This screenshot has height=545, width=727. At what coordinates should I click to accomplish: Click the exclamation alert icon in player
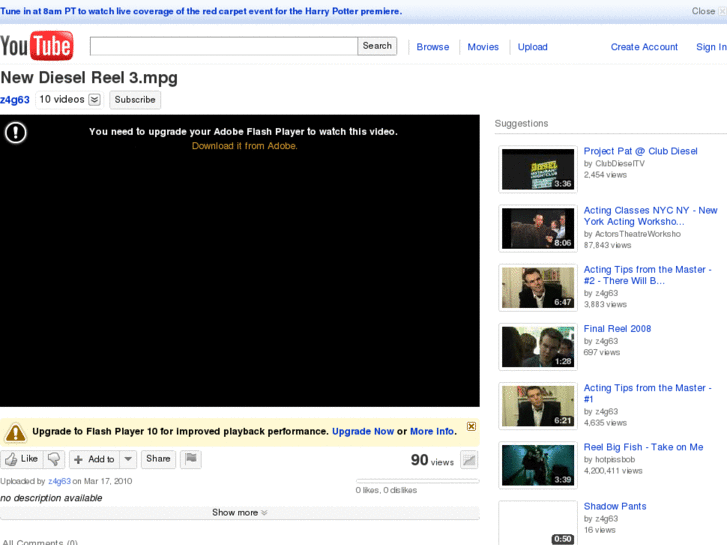point(15,132)
